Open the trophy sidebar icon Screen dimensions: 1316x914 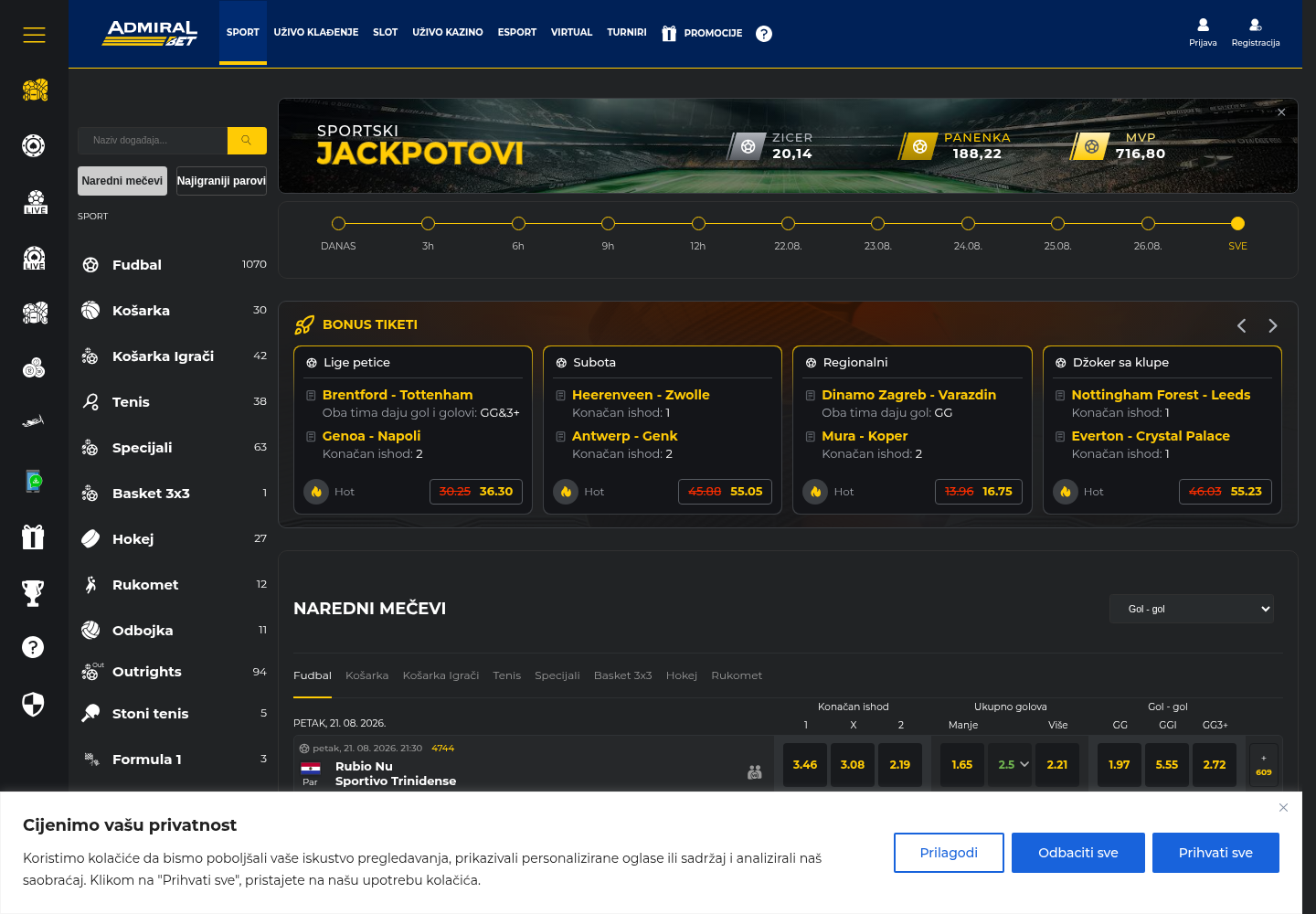coord(33,593)
